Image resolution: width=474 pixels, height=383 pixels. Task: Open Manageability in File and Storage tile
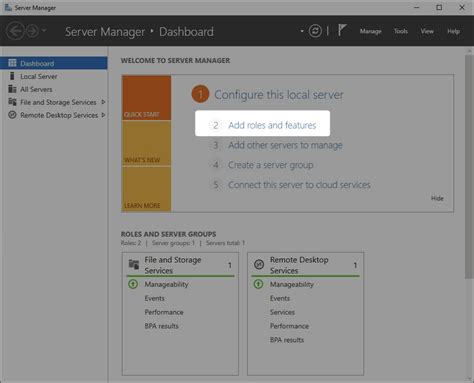point(166,284)
